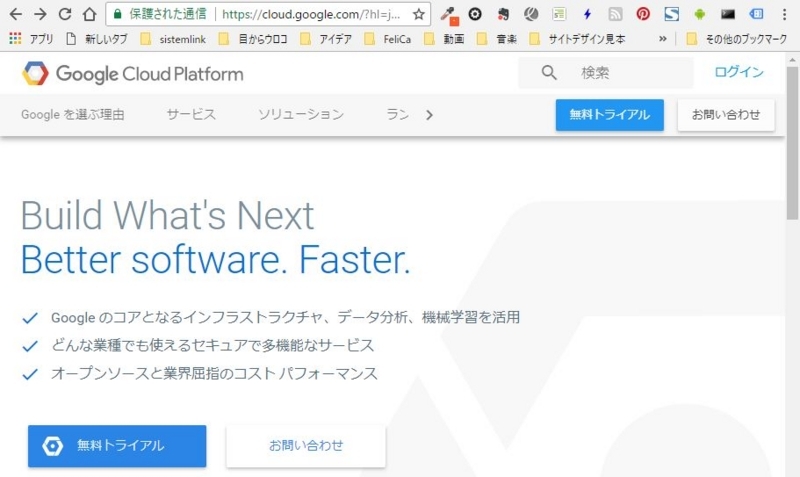Click into the 検索 search field
The height and width of the screenshot is (477, 800).
[x=606, y=73]
